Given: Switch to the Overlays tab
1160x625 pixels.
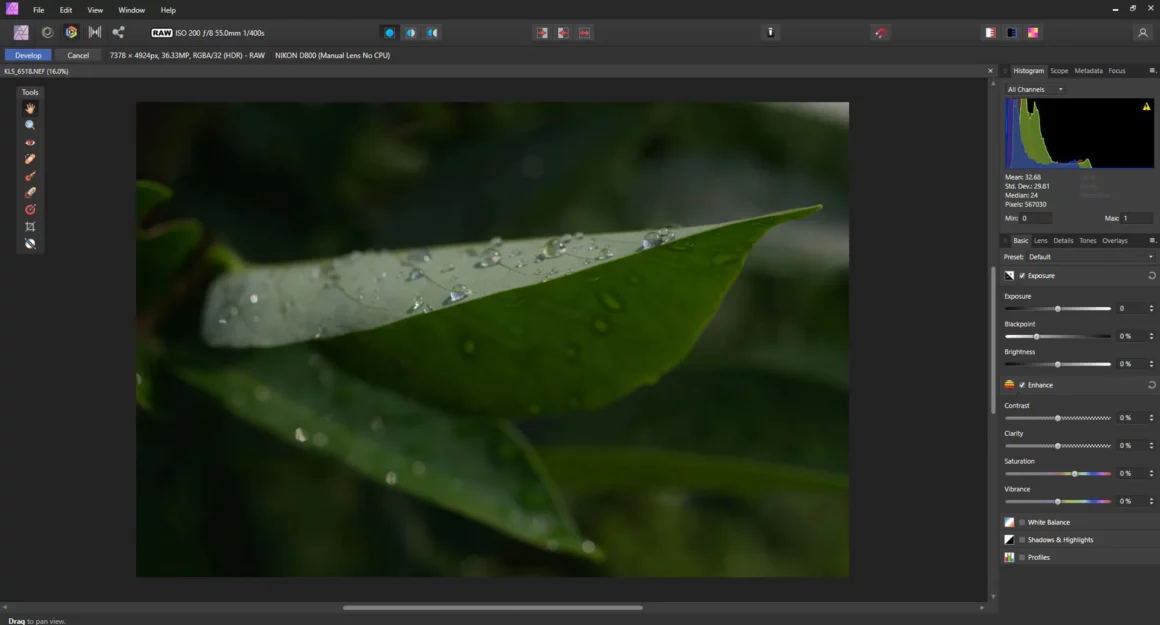Looking at the screenshot, I should (x=1115, y=240).
